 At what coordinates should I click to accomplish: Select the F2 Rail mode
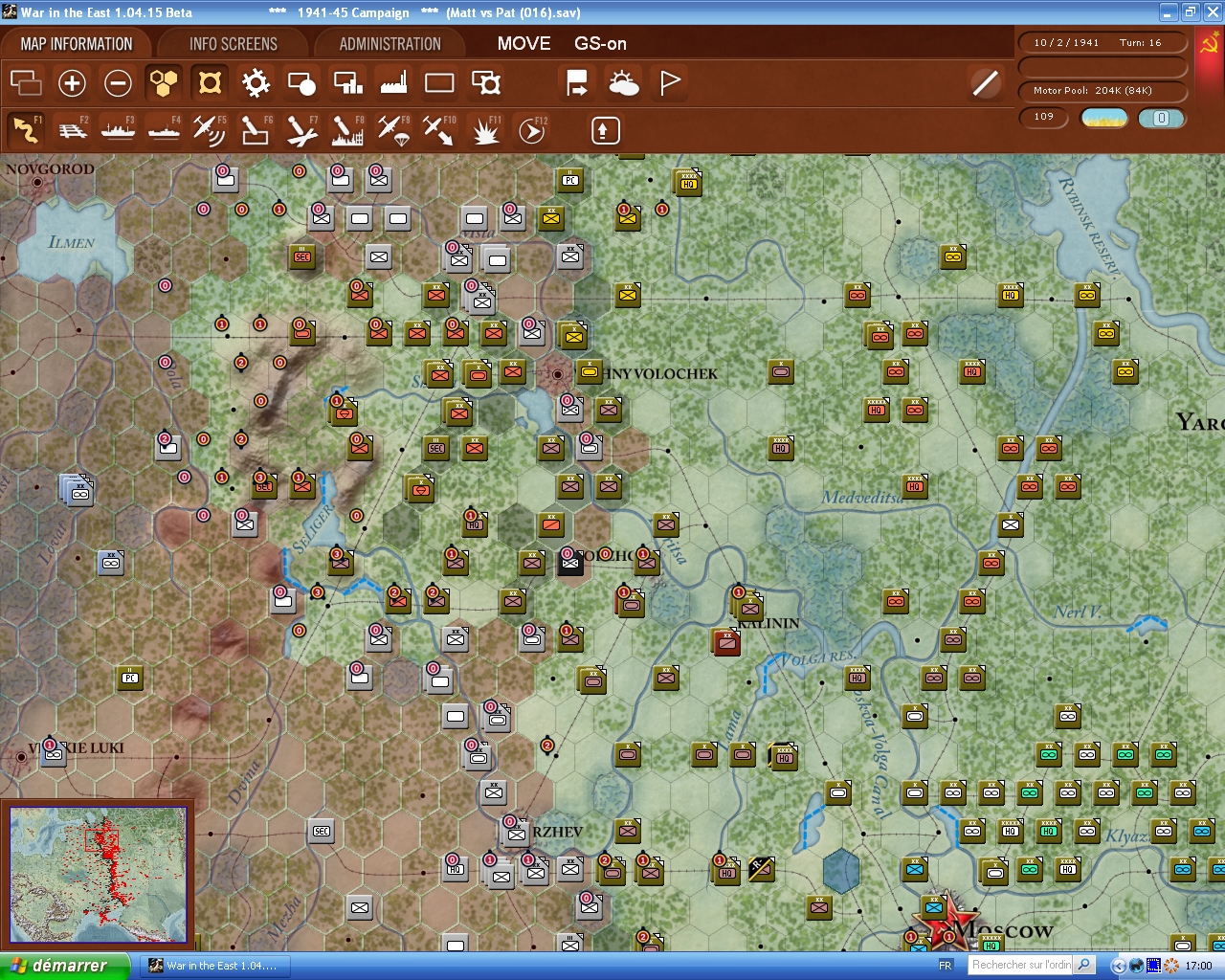point(72,130)
